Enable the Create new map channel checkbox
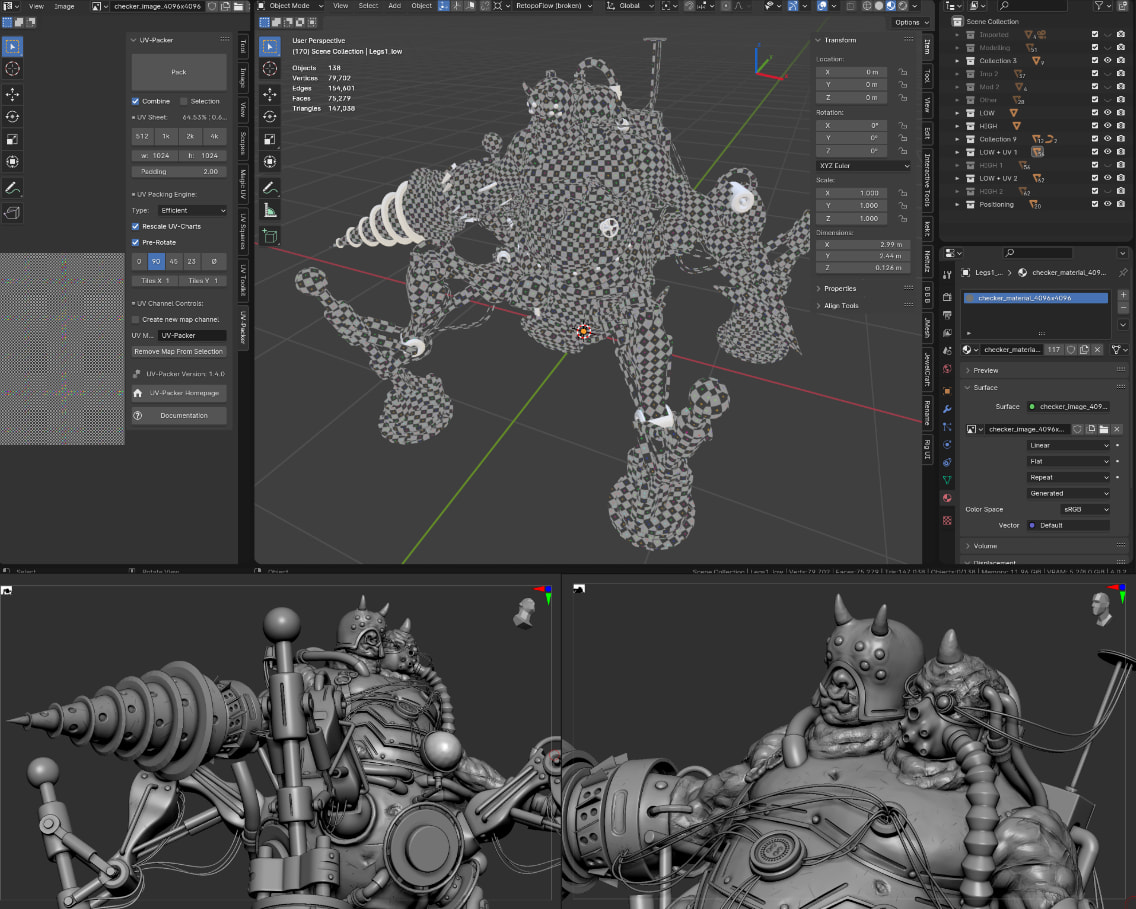This screenshot has height=909, width=1136. tap(136, 319)
